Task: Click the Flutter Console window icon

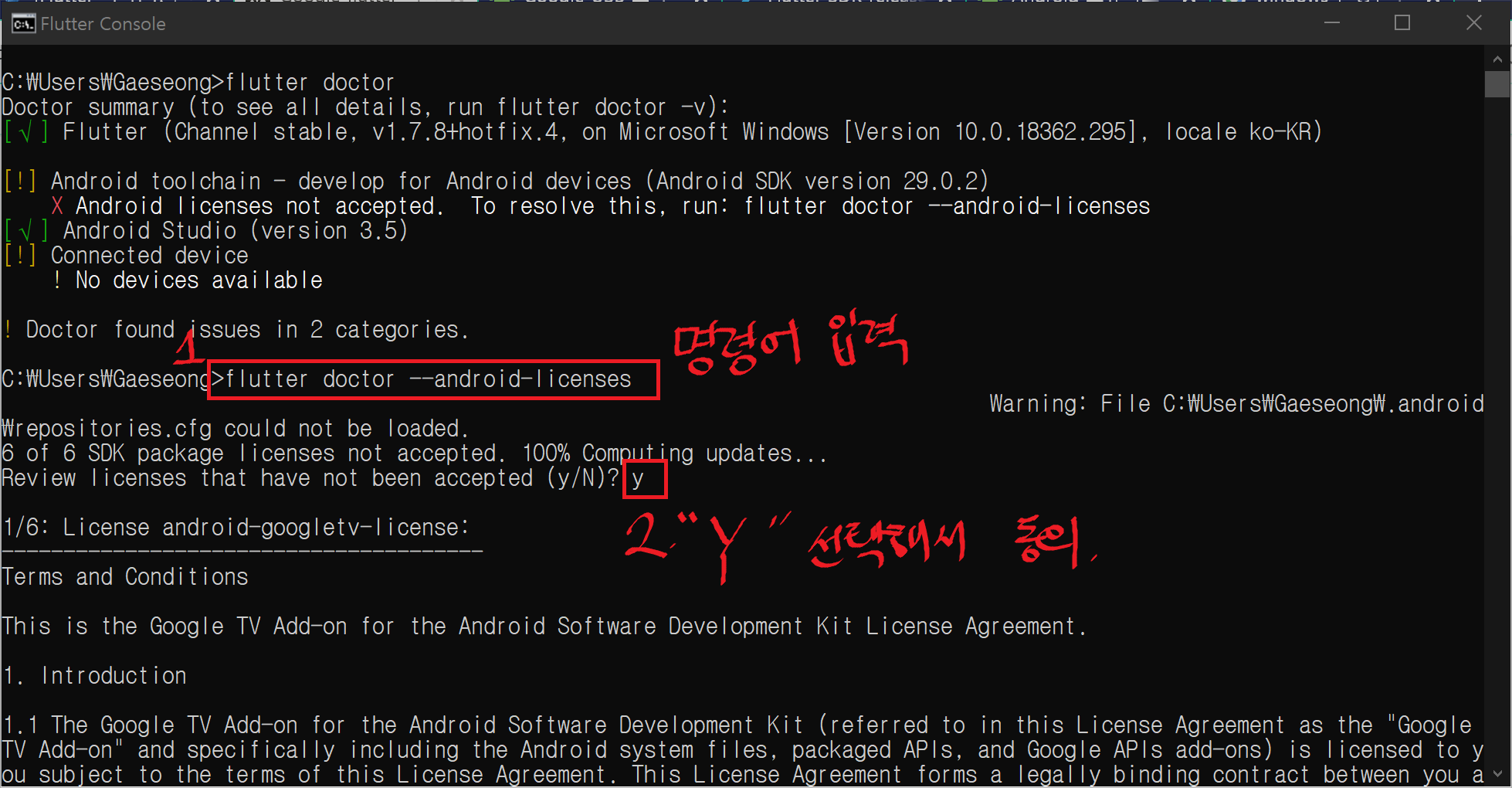Action: pos(24,24)
